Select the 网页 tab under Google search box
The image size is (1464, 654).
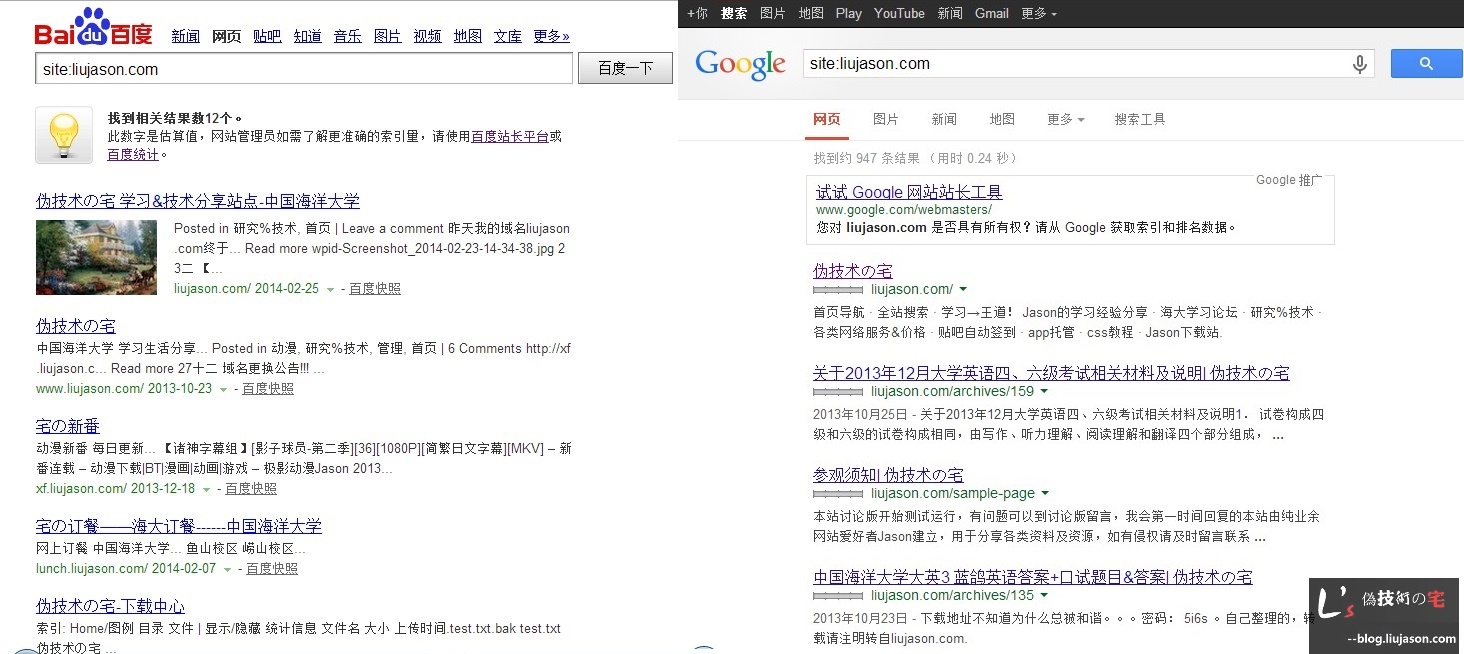click(827, 119)
